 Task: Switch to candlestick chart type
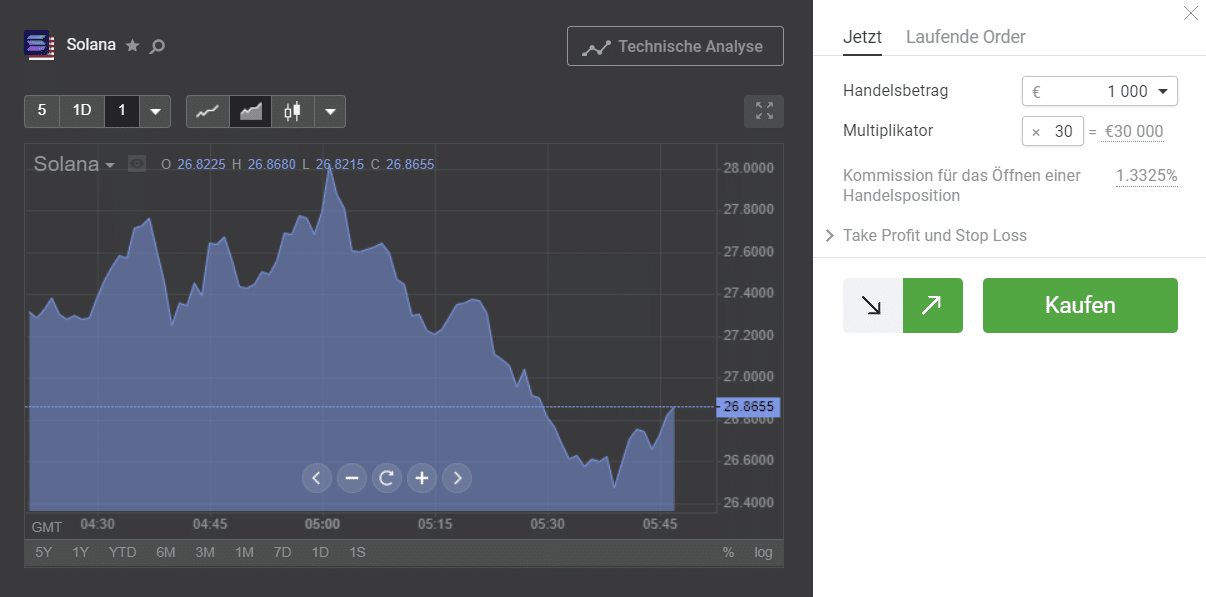point(293,111)
